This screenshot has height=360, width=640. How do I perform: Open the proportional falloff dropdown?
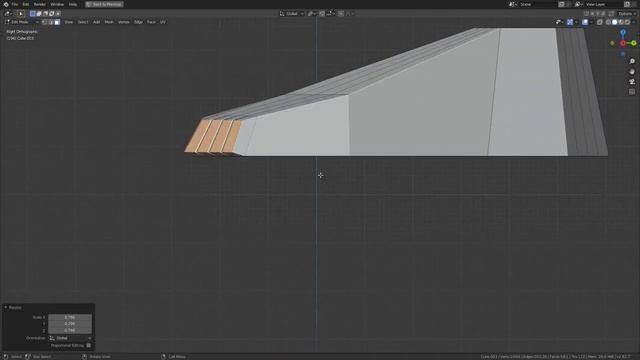[350, 14]
